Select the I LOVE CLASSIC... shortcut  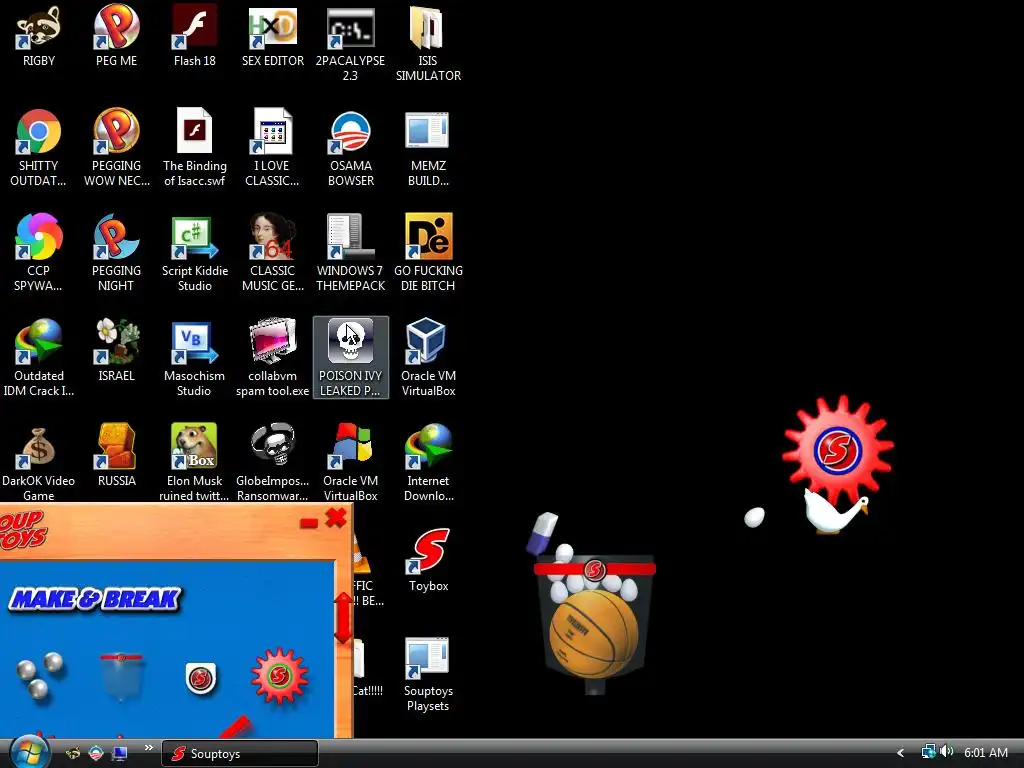tap(272, 148)
